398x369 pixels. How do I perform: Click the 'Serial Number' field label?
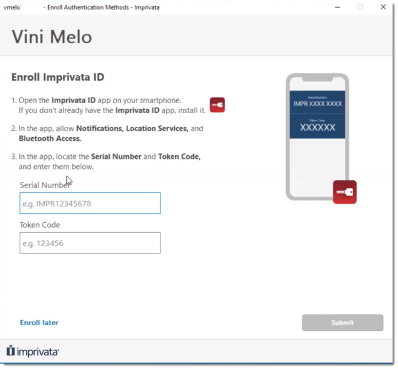(45, 185)
